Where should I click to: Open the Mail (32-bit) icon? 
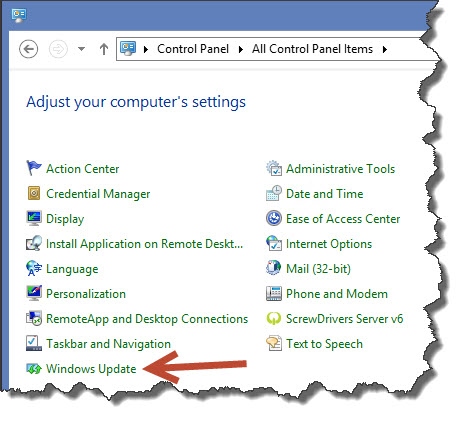tap(274, 268)
